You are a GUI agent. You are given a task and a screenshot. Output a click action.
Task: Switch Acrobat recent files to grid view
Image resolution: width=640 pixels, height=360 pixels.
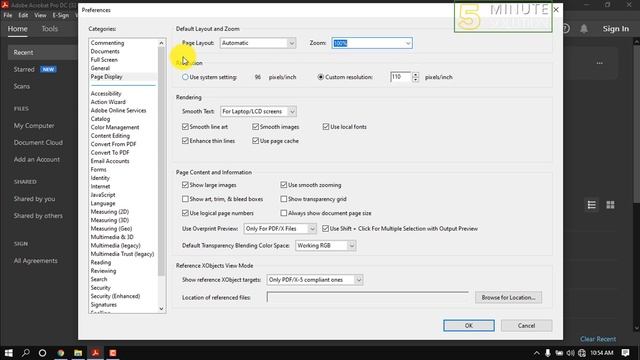610,205
